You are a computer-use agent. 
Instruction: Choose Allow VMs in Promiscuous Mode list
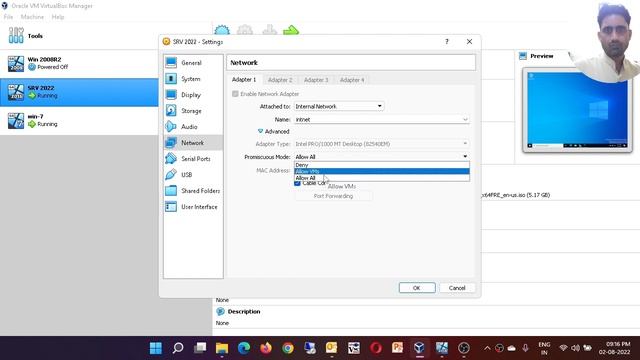point(382,171)
